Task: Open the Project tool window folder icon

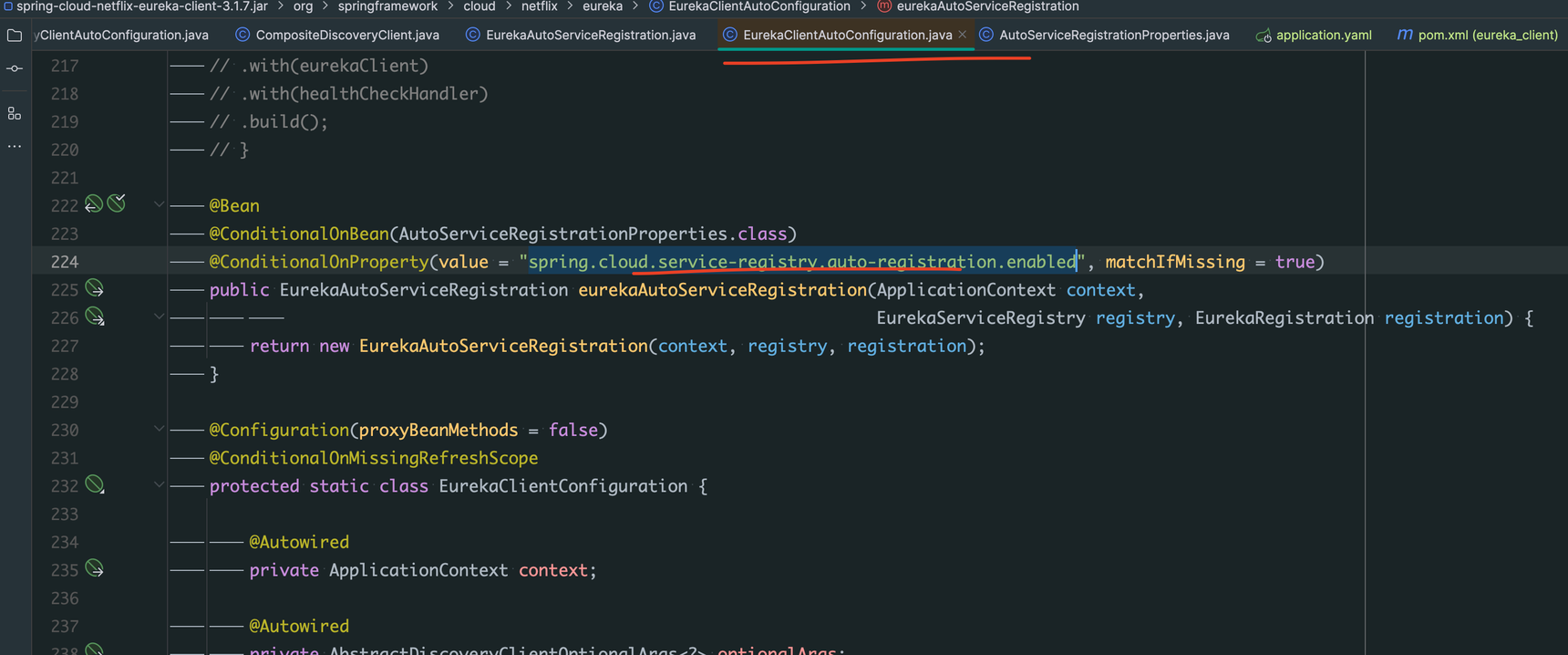Action: click(15, 36)
